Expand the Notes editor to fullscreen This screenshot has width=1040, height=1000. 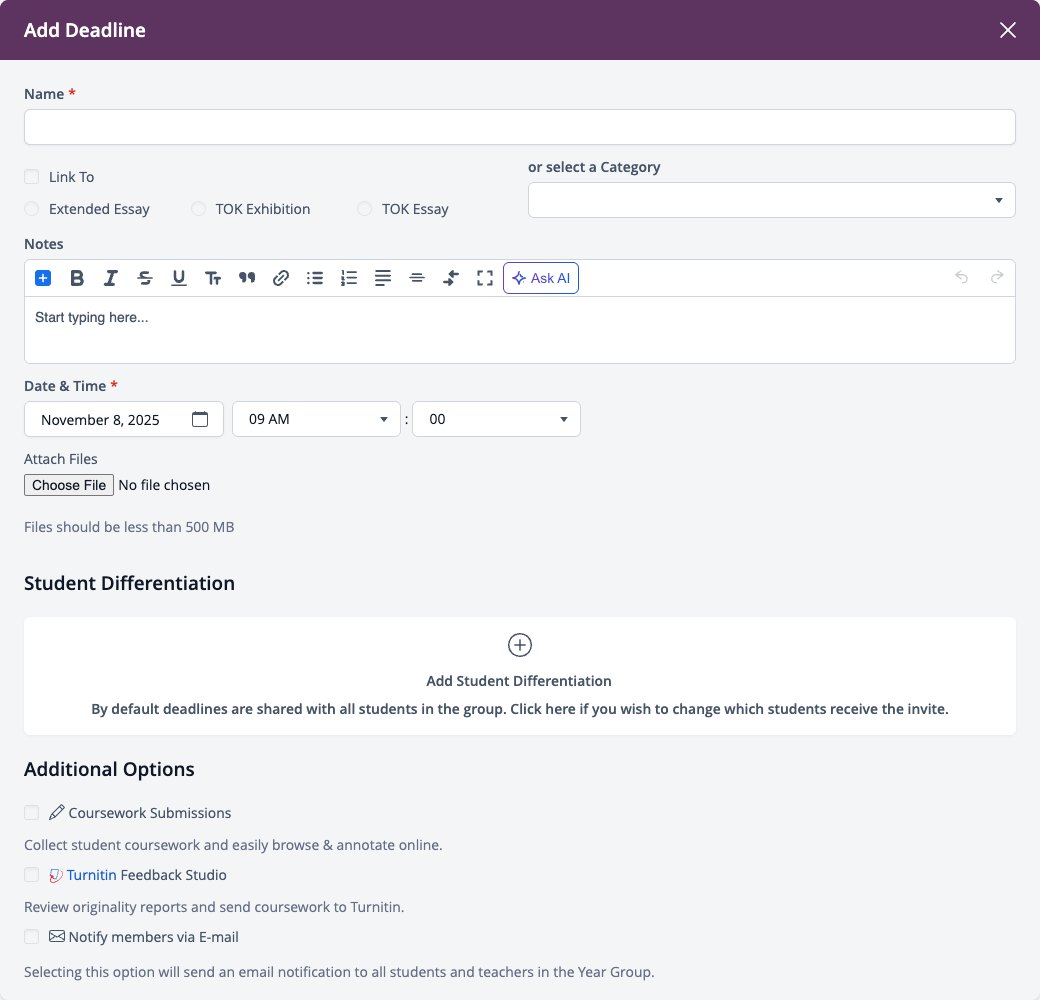[x=485, y=278]
